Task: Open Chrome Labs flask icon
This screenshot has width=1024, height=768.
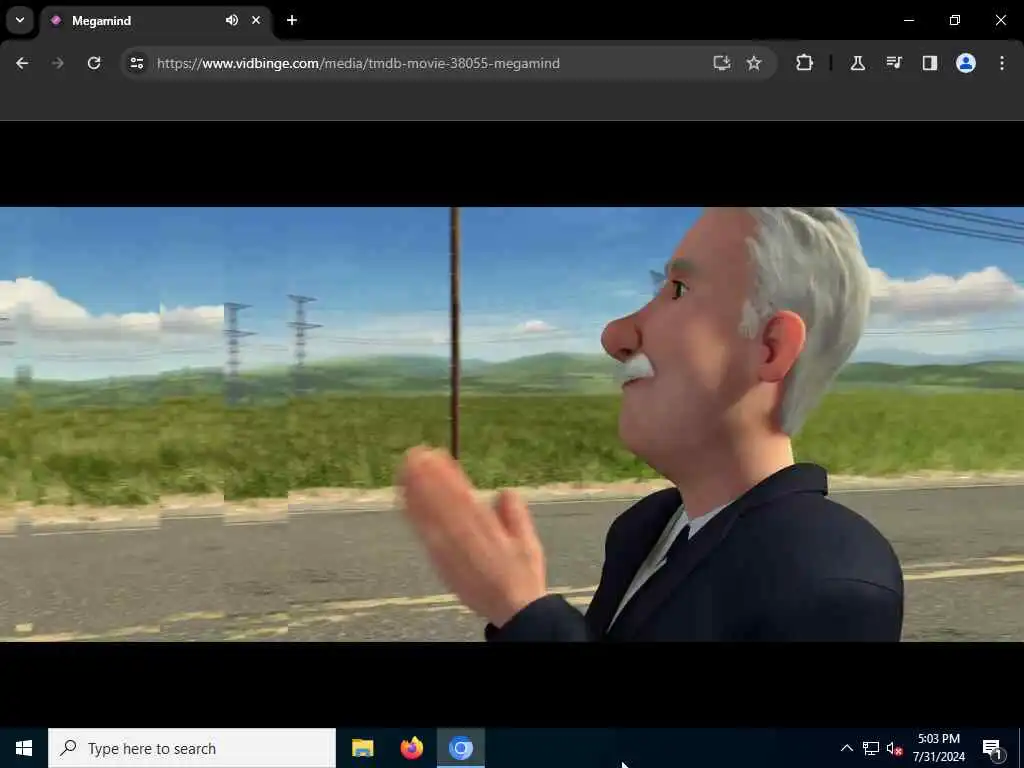Action: 857,63
